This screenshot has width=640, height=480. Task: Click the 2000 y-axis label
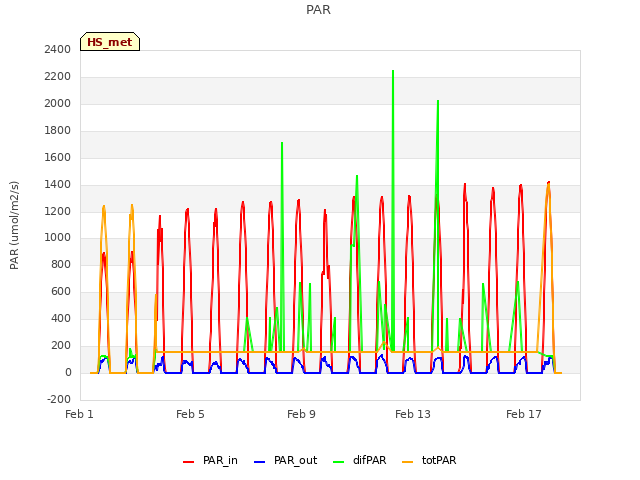pyautogui.click(x=58, y=103)
